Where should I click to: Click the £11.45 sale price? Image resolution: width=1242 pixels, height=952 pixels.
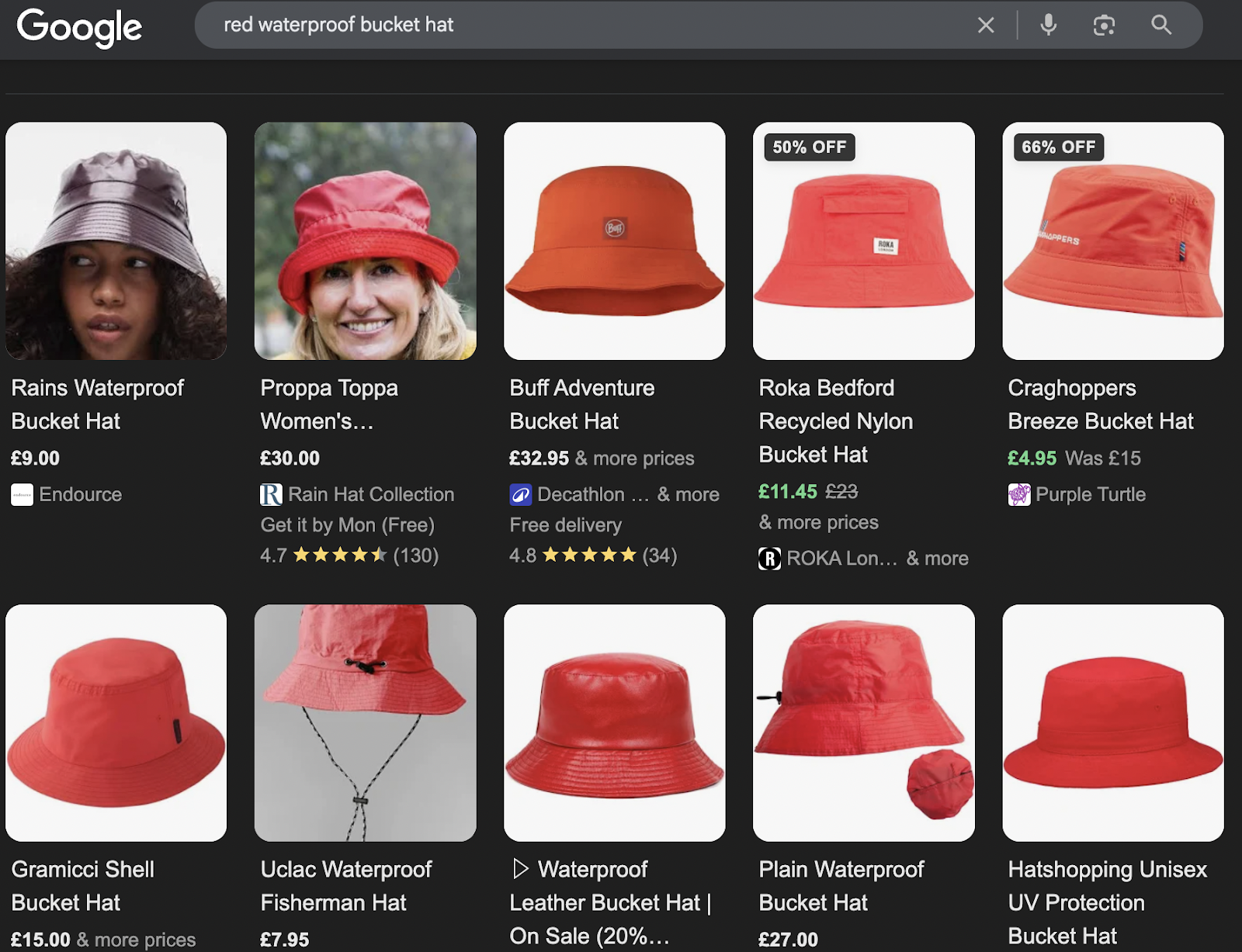pos(788,492)
